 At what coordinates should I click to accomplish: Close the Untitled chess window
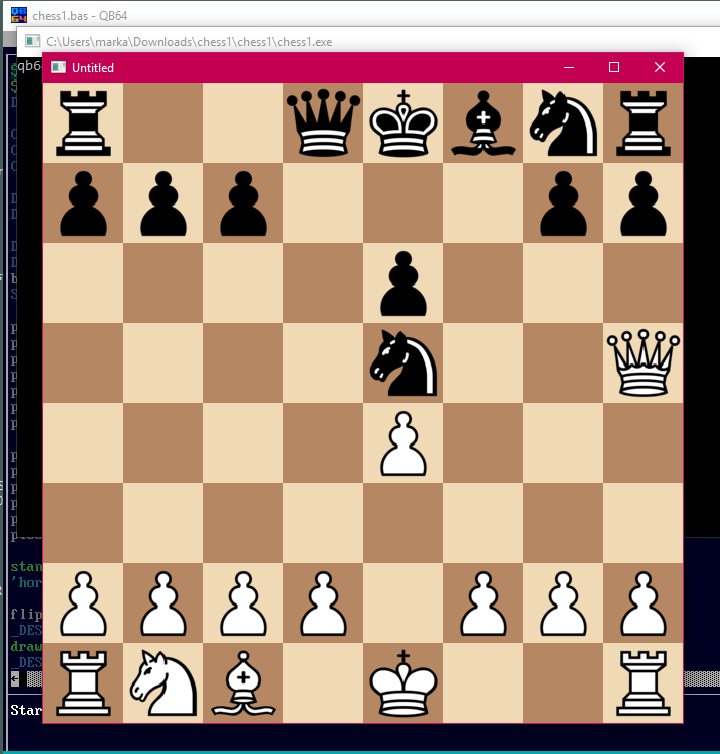click(x=660, y=67)
